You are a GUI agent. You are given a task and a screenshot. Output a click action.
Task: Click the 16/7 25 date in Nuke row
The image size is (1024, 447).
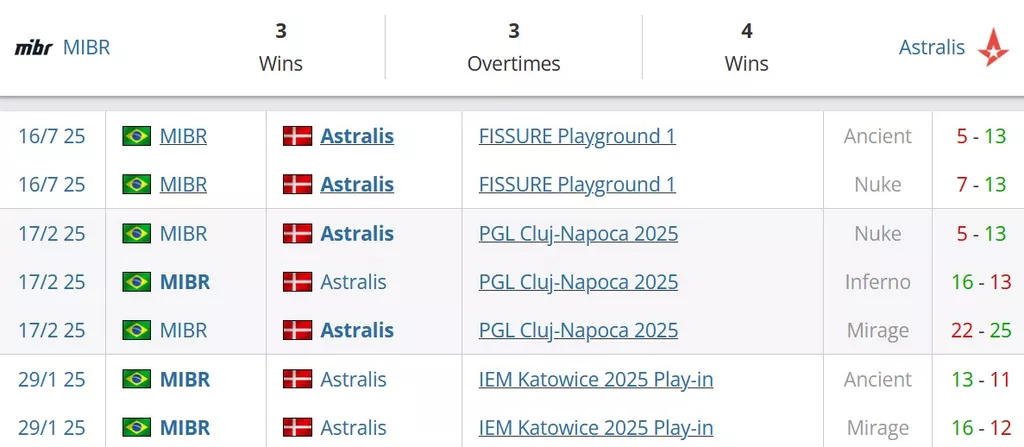(52, 184)
